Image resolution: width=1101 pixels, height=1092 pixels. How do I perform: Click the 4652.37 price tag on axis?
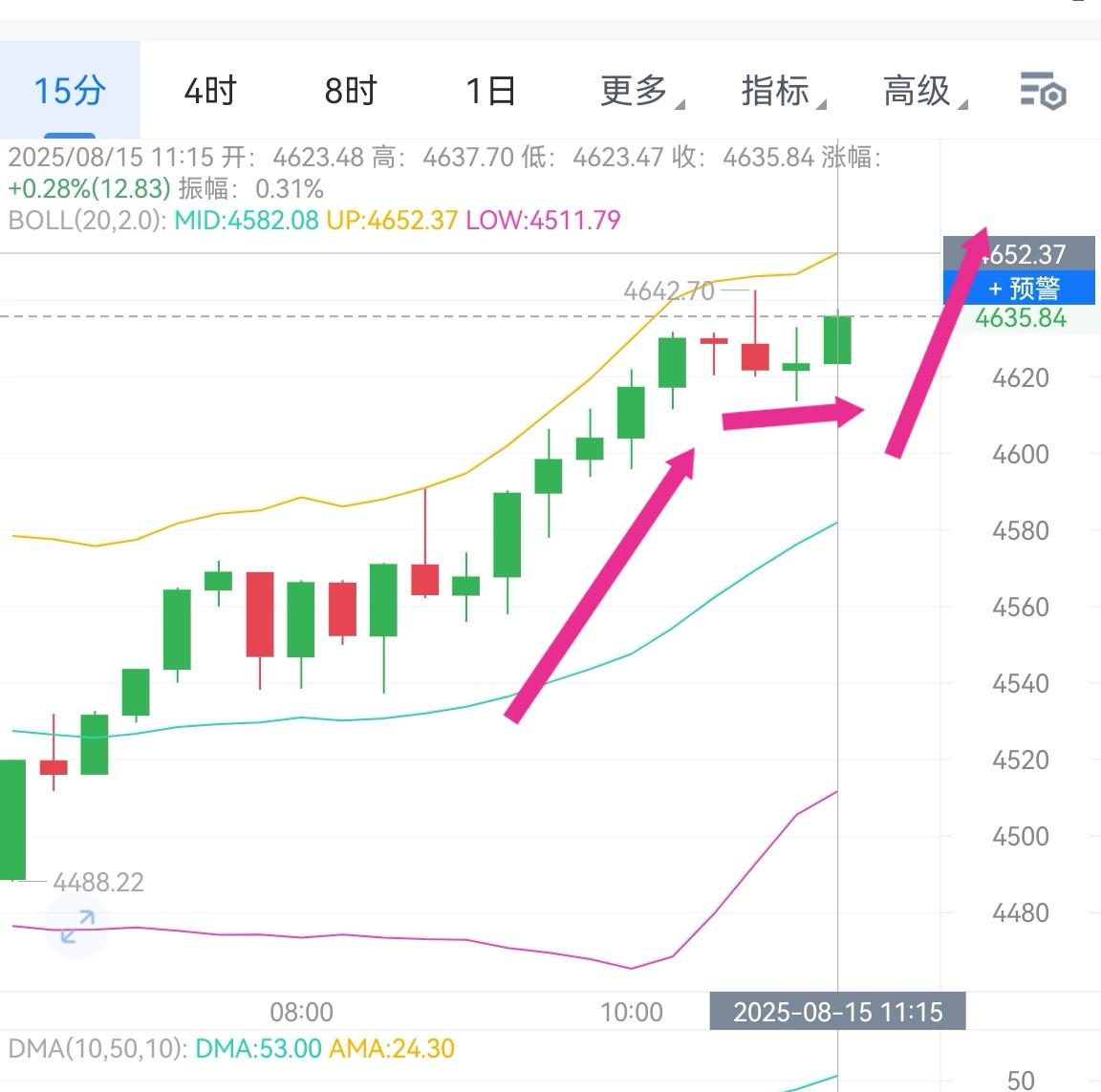click(x=1019, y=254)
